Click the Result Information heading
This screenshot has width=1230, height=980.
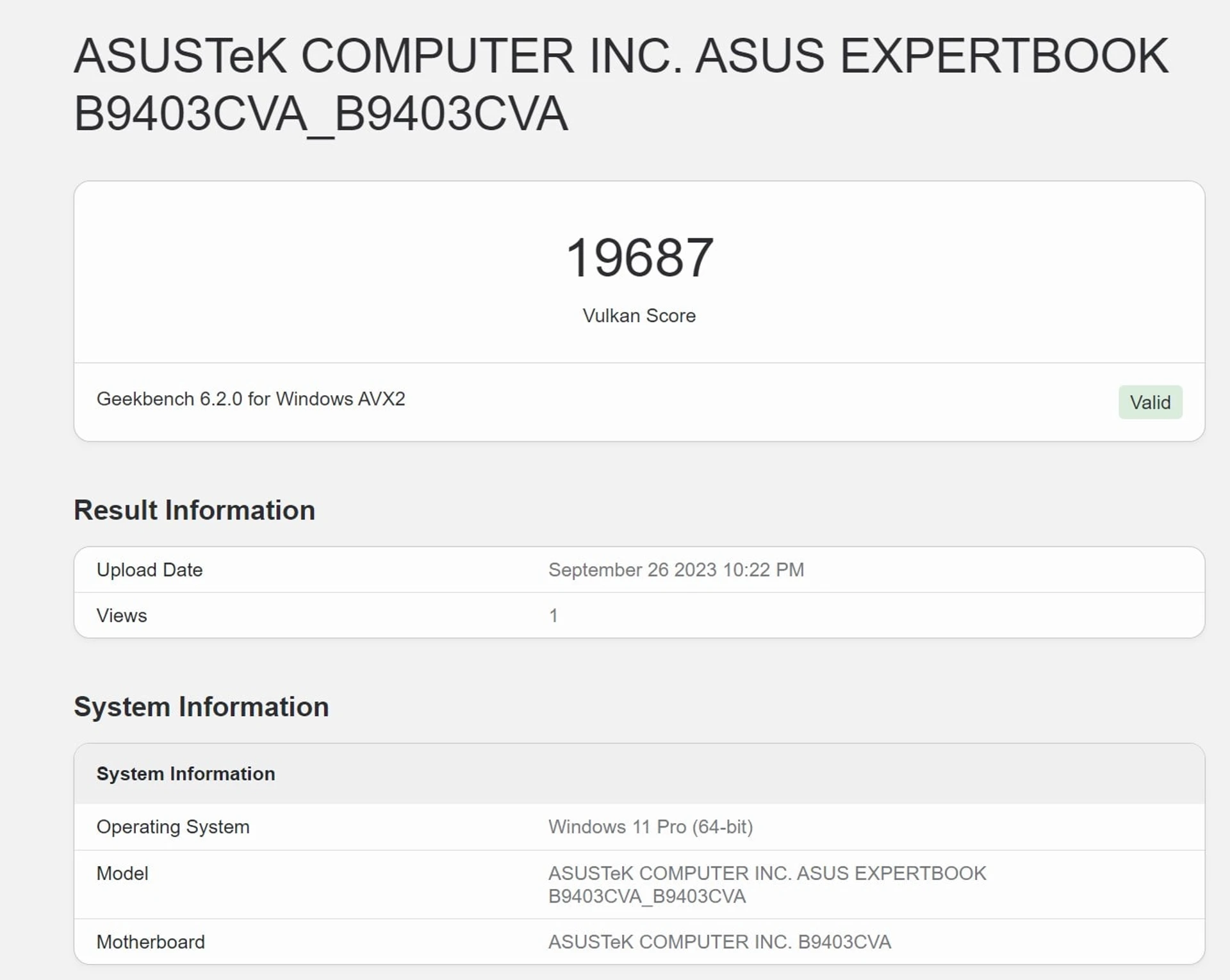pos(194,510)
